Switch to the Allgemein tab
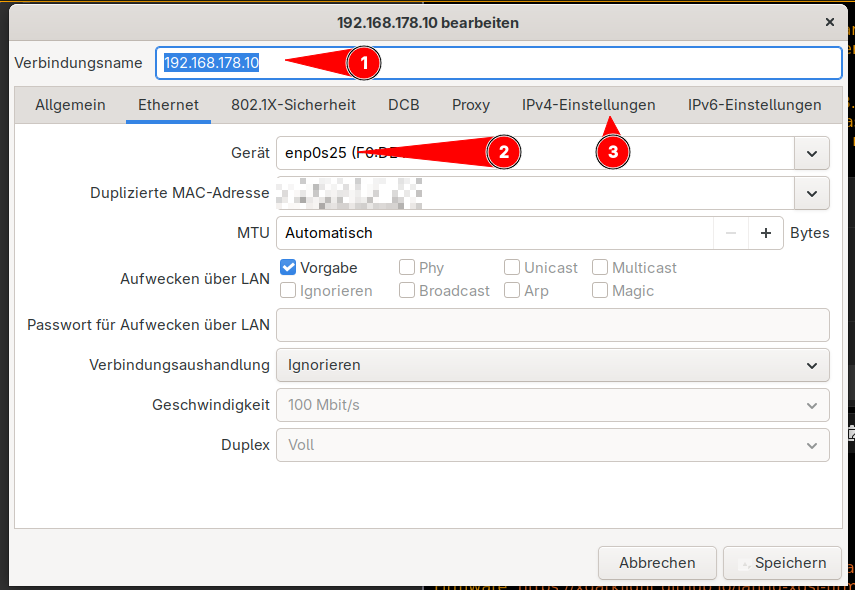The width and height of the screenshot is (855, 590). (x=70, y=104)
